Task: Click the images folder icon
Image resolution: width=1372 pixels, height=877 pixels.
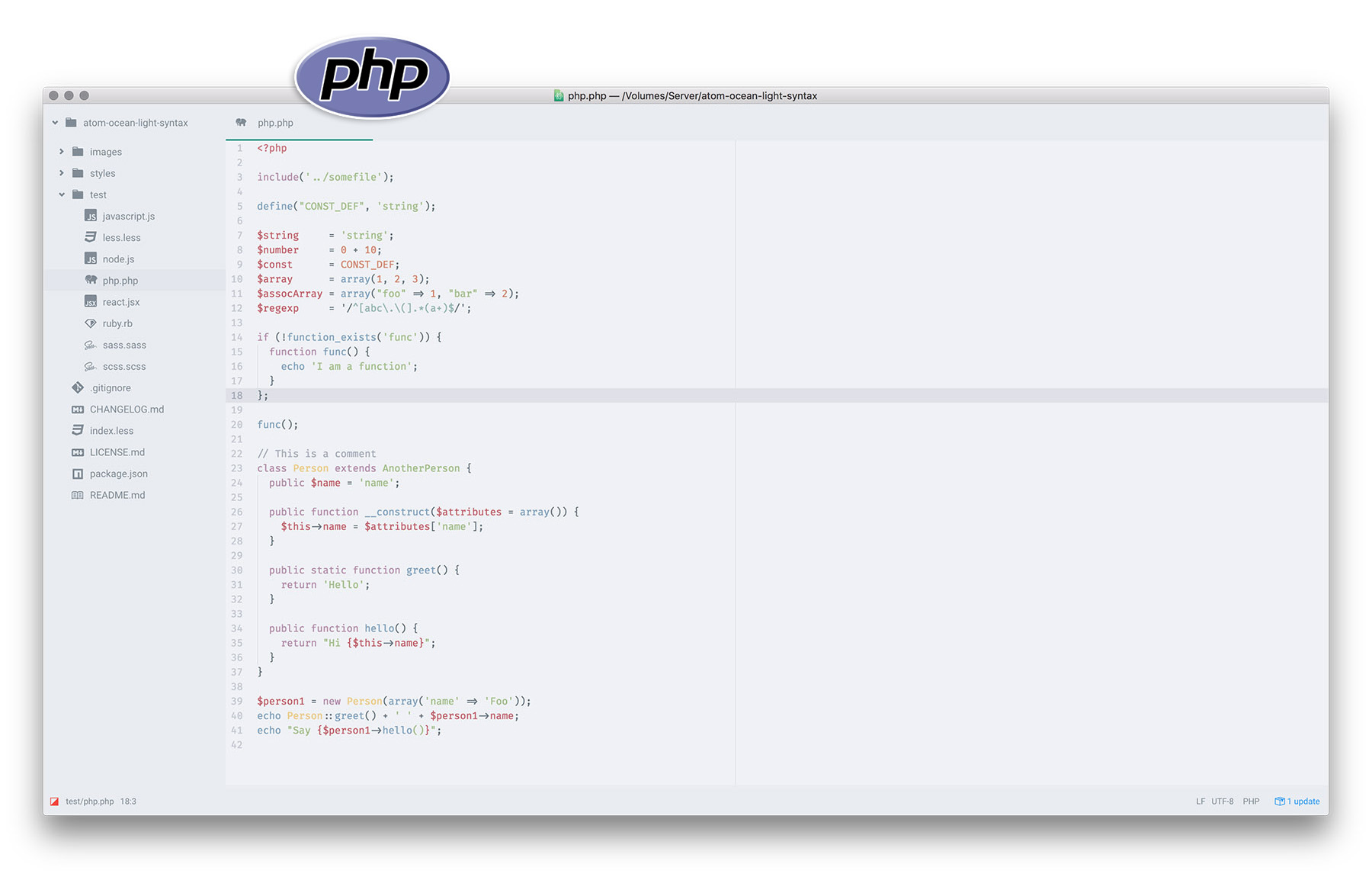Action: click(x=78, y=152)
